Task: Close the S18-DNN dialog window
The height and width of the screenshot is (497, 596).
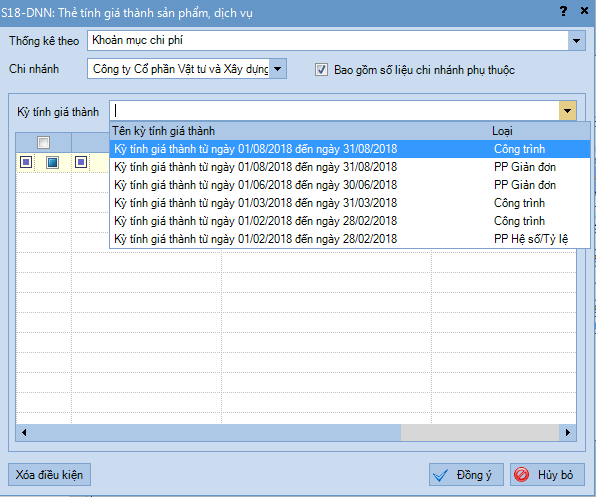Action: 584,11
